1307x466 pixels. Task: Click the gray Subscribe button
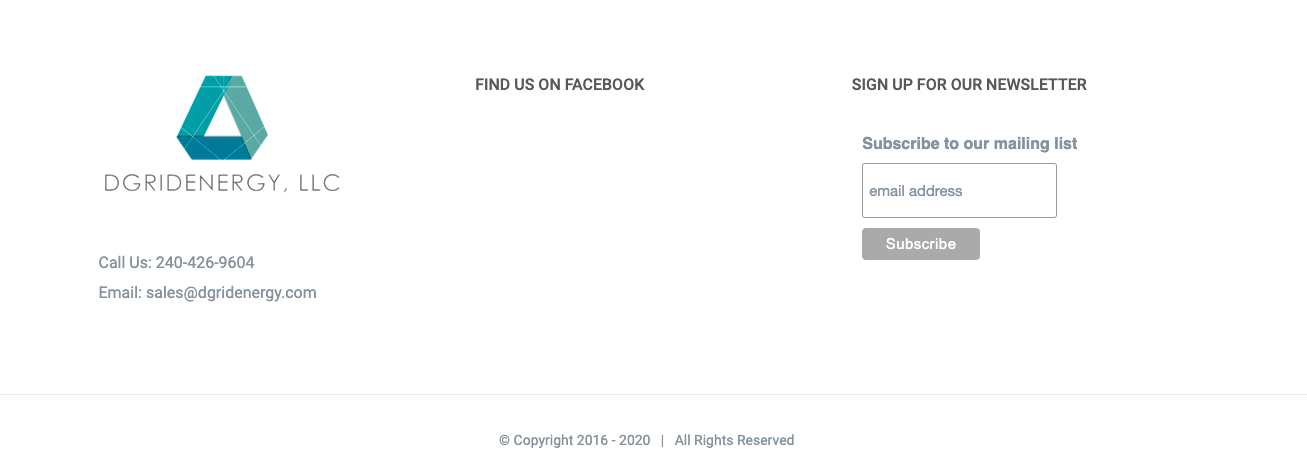point(921,244)
